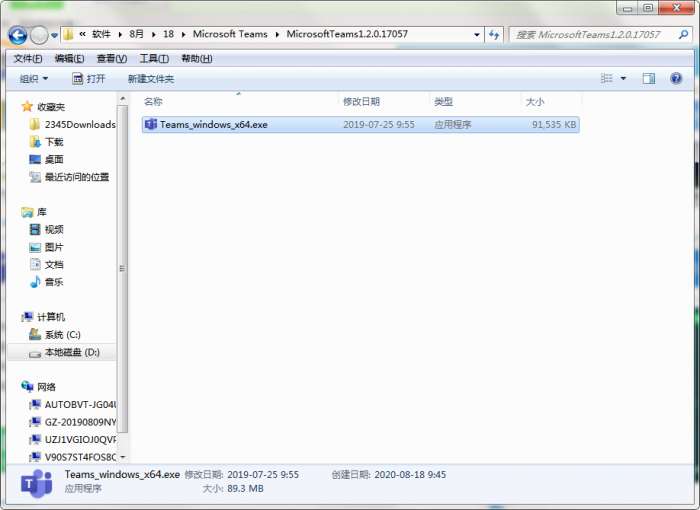This screenshot has height=510, width=700.
Task: Open the 查看(V) menu
Action: click(112, 59)
